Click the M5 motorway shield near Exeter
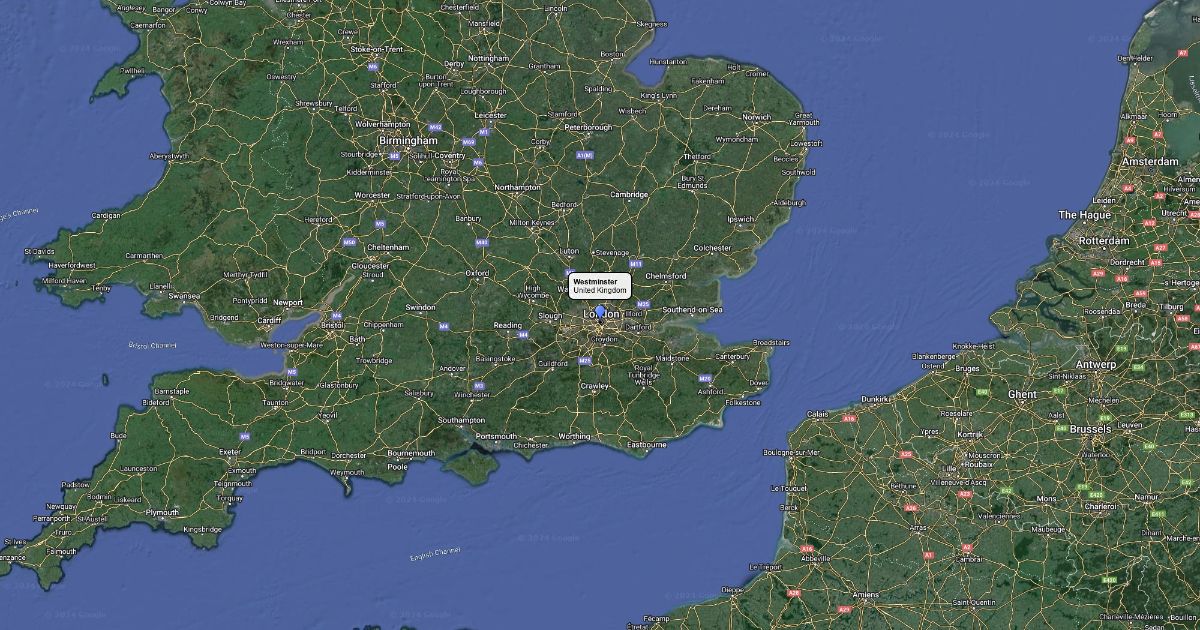 (x=244, y=437)
